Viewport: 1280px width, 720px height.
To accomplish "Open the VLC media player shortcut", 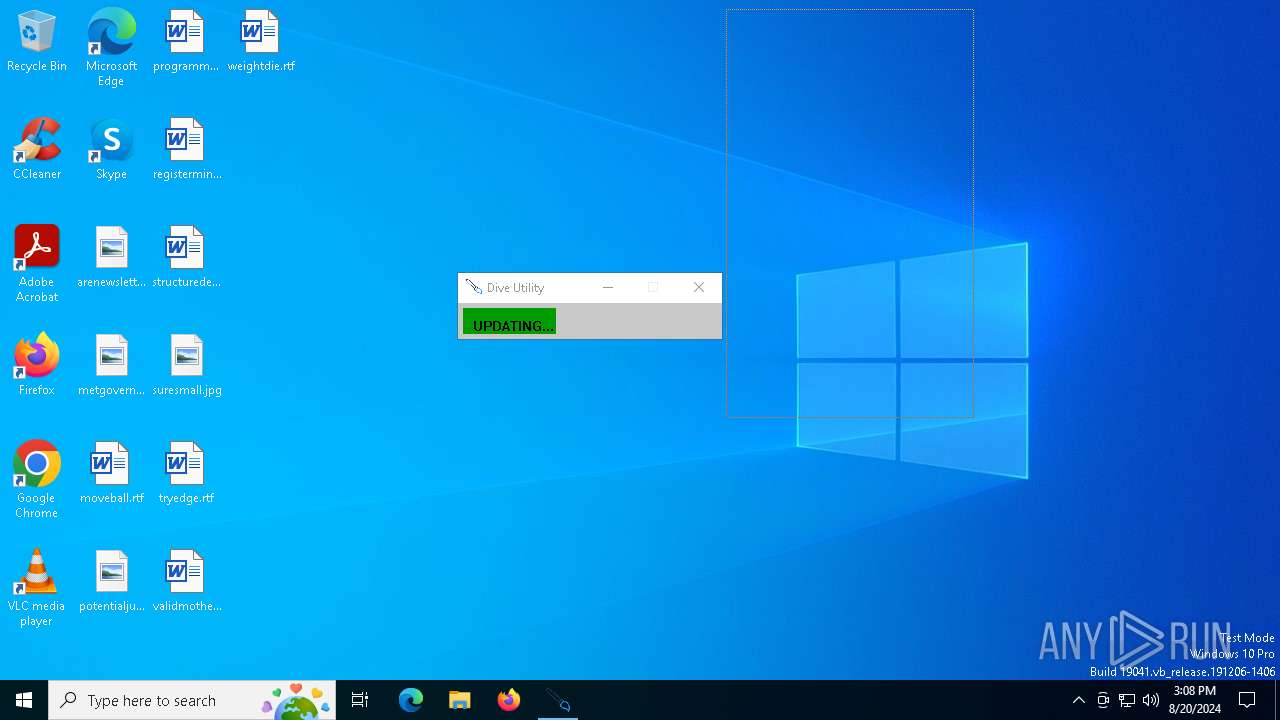I will click(x=37, y=587).
